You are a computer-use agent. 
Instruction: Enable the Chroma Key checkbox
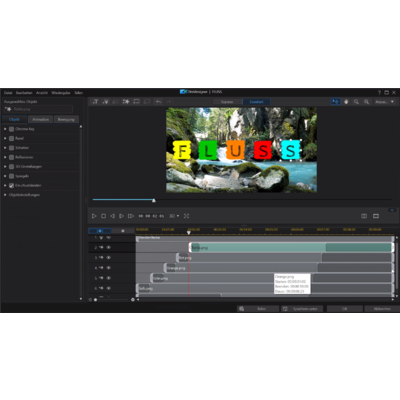click(x=11, y=129)
